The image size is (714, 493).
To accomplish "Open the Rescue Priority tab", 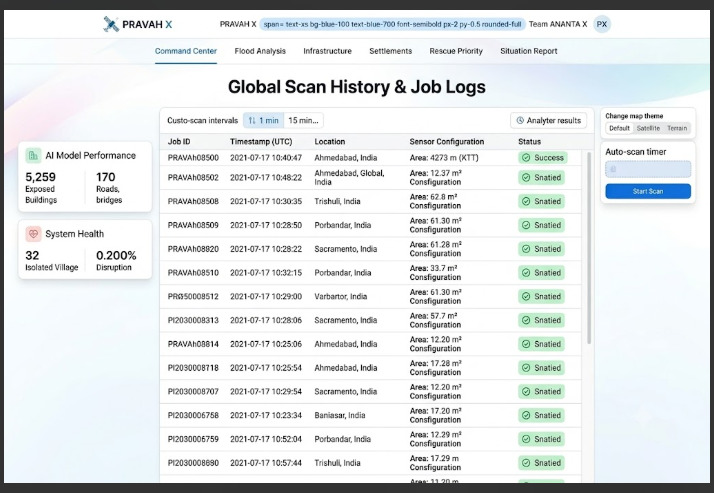I will tap(456, 51).
